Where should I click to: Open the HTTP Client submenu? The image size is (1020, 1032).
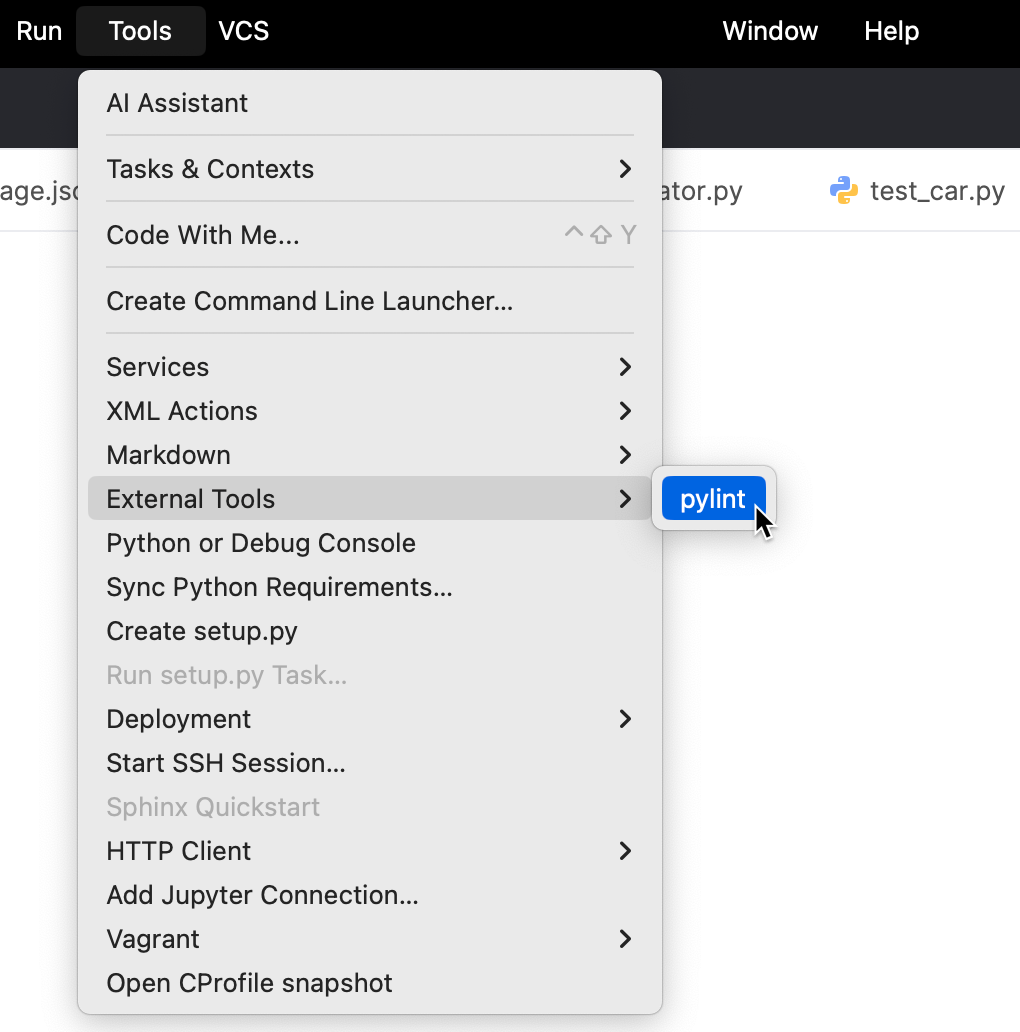(178, 851)
